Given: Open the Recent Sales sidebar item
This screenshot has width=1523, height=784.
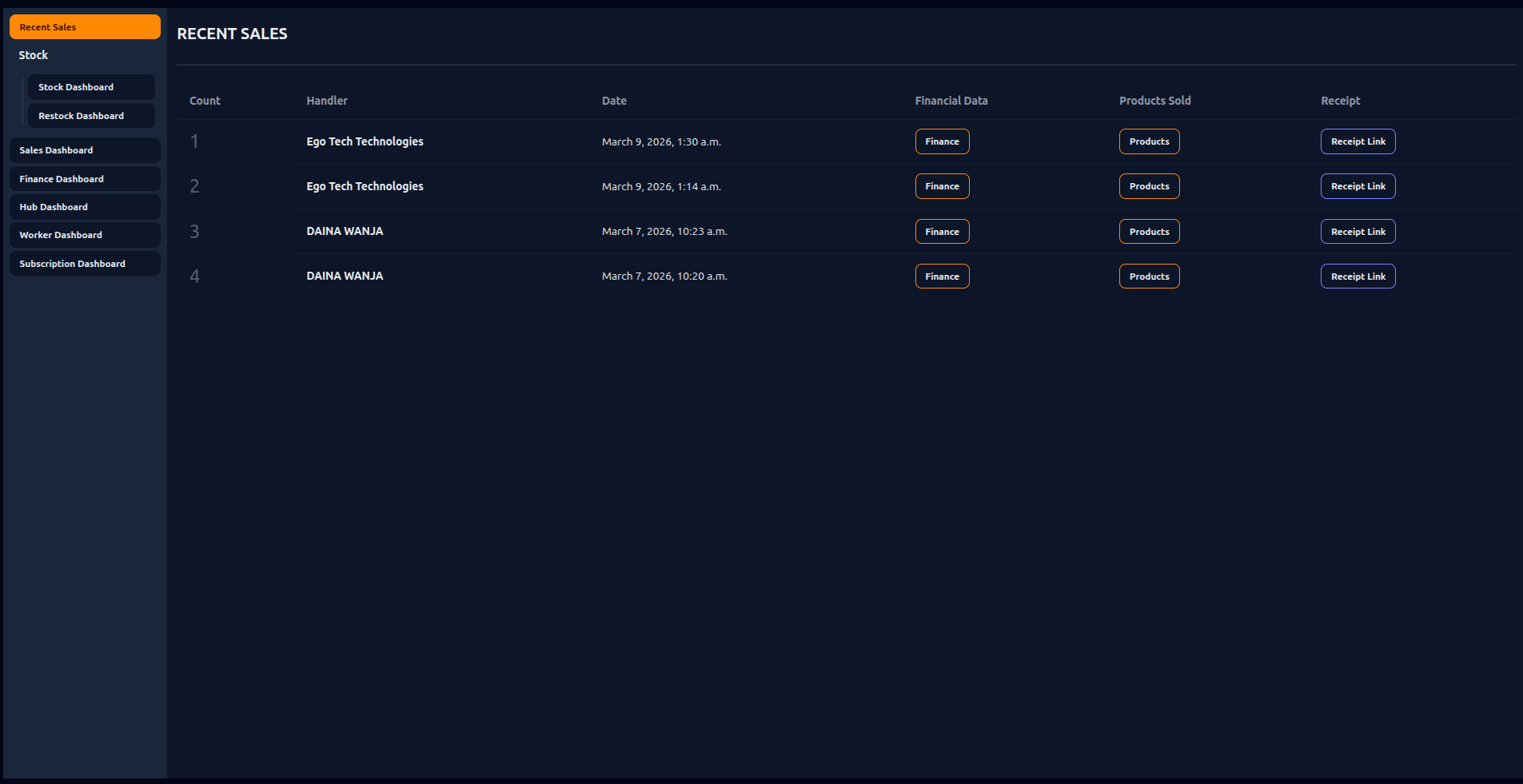Looking at the screenshot, I should 85,27.
